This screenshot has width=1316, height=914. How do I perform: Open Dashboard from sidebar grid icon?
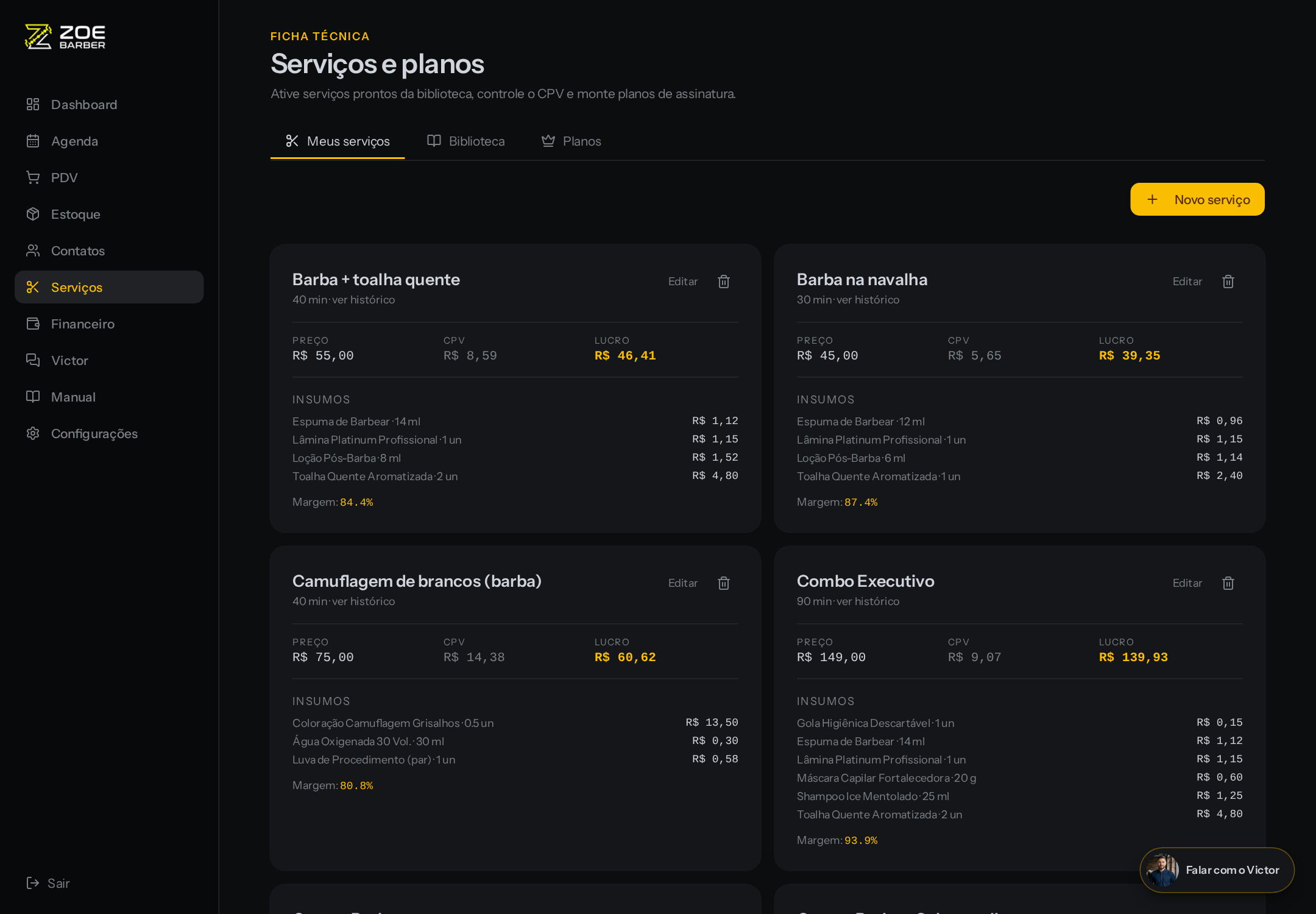(33, 105)
